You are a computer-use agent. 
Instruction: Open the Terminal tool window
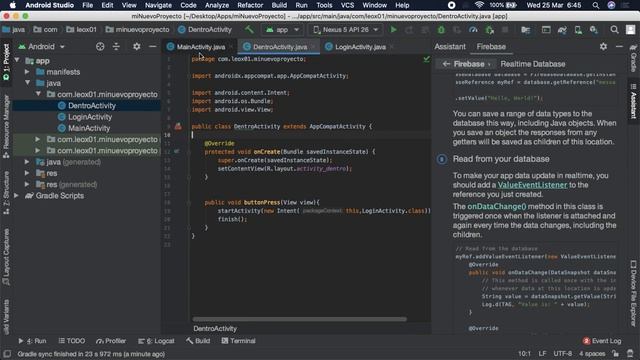(x=238, y=341)
